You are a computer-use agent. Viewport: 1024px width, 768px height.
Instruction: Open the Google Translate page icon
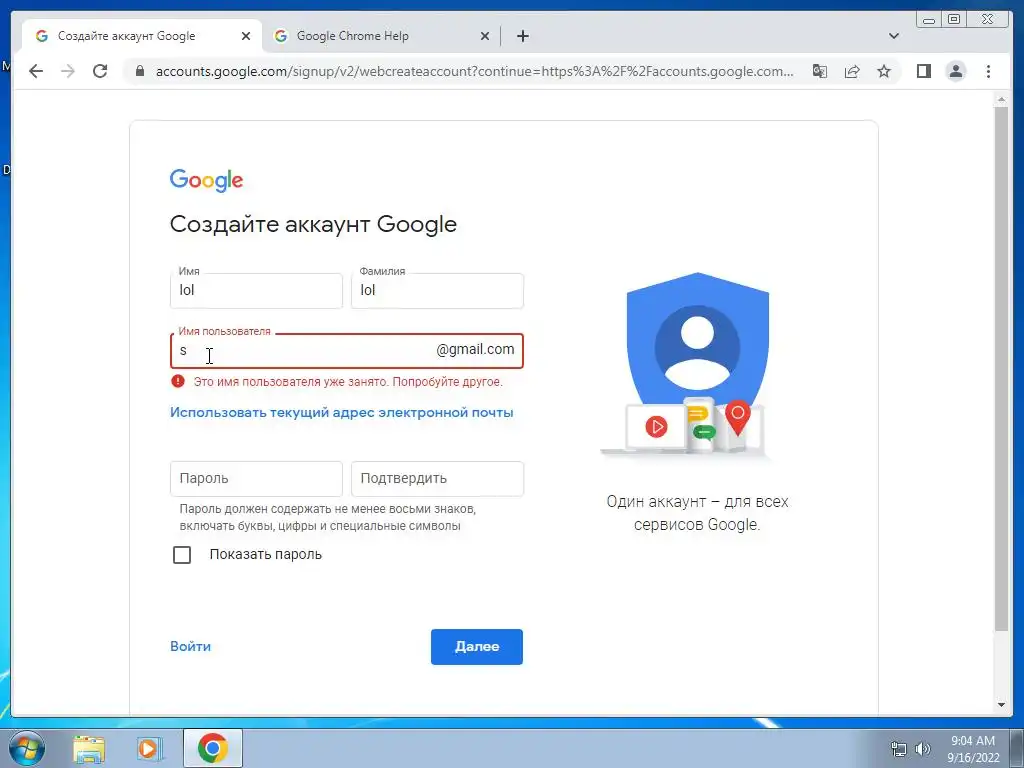tap(820, 71)
